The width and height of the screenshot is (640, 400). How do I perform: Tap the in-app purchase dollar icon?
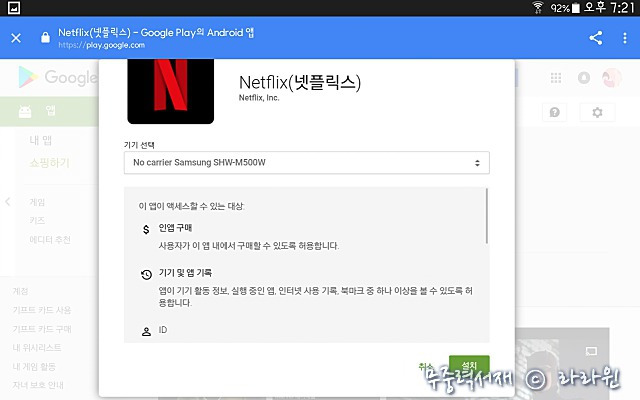(146, 229)
